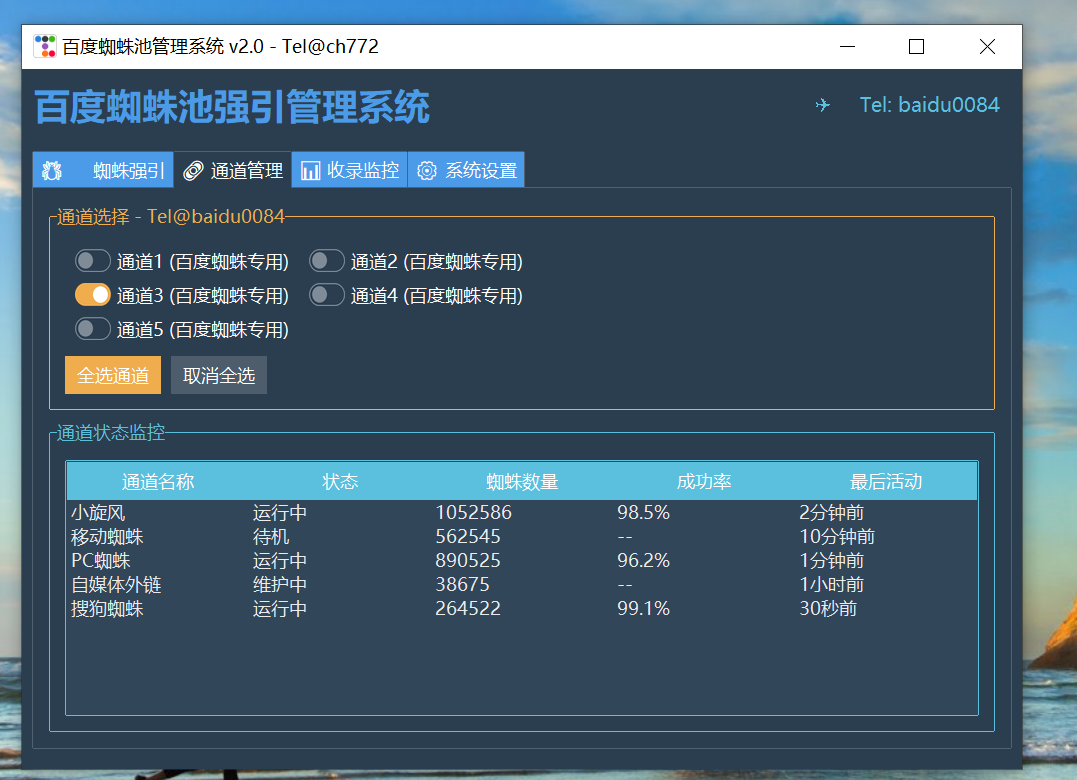This screenshot has width=1077, height=780.
Task: Click the 最后活动 column header
Action: pyautogui.click(x=886, y=481)
